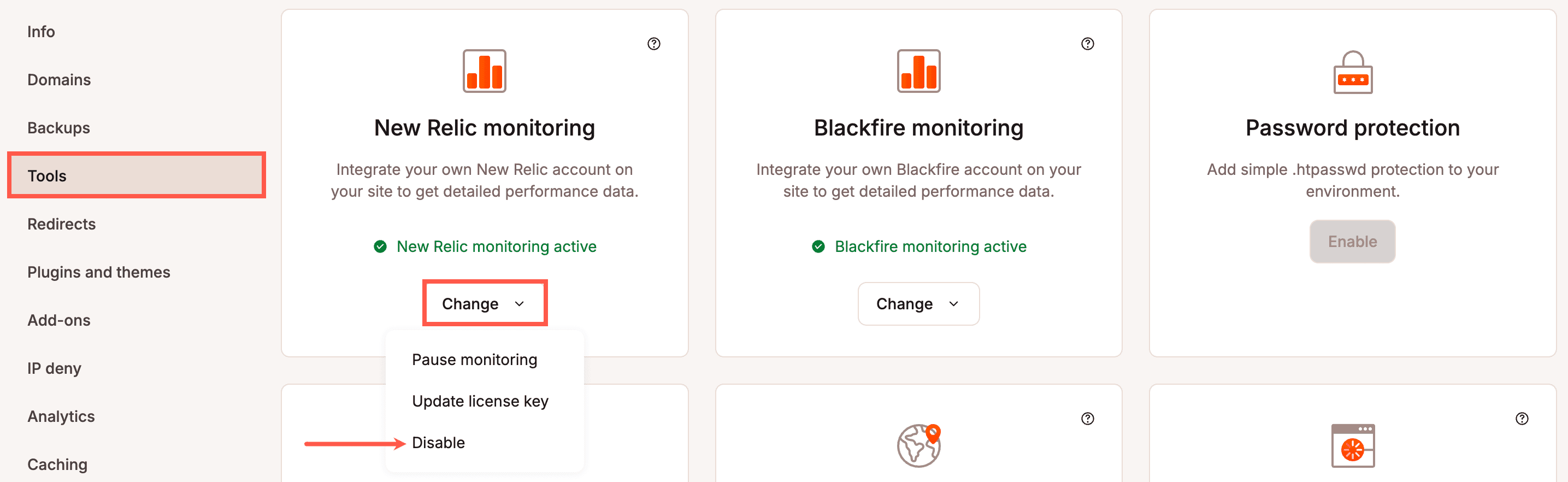Open the New Relic monitoring help tooltip
This screenshot has width=1568, height=482.
point(655,43)
